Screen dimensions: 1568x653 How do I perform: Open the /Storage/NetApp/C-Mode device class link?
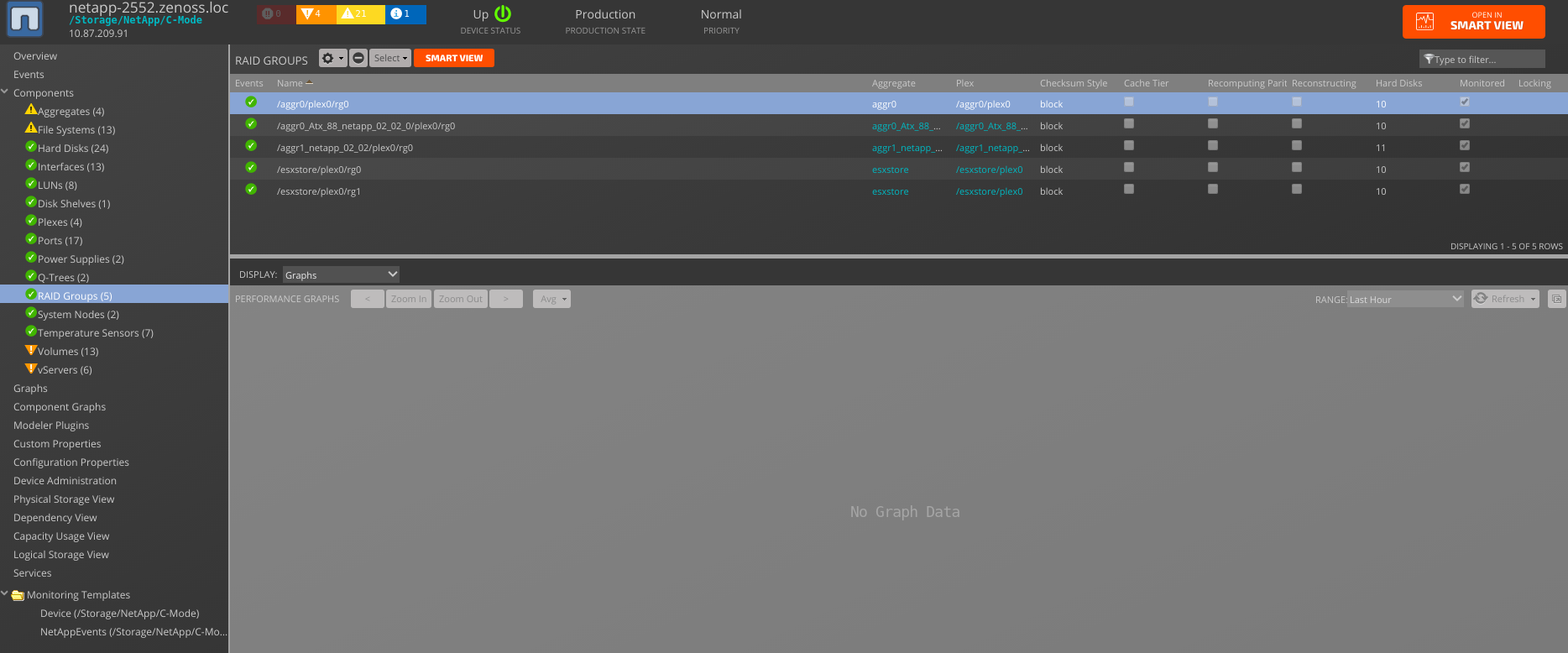135,20
